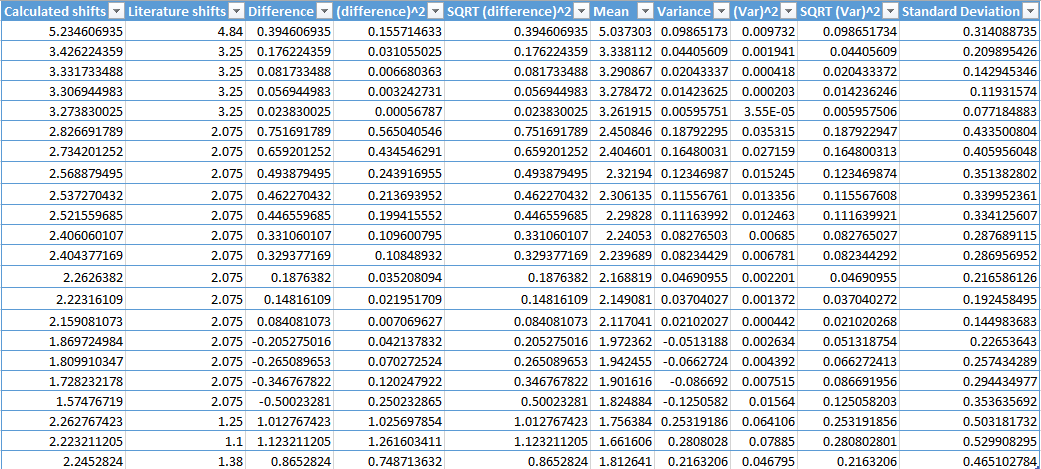
Task: Select cell containing 5.037303
Action: tap(623, 31)
